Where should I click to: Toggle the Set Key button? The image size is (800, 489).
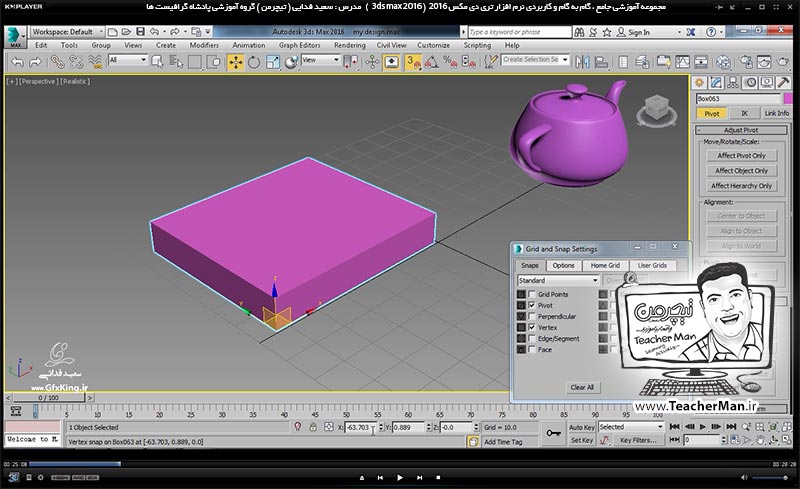tap(582, 440)
